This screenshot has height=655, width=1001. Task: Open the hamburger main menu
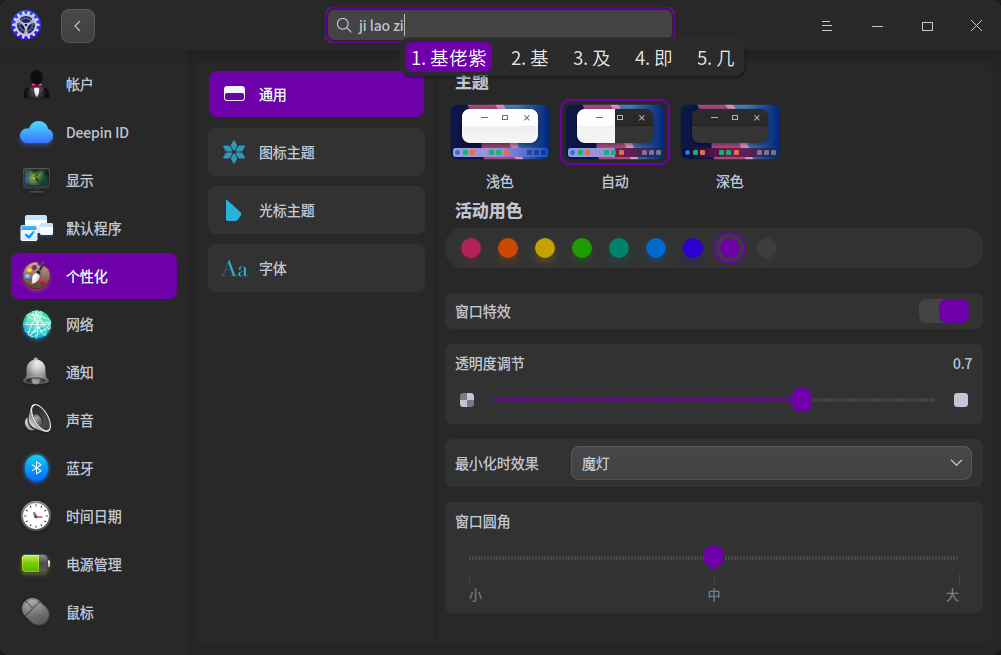(x=827, y=26)
